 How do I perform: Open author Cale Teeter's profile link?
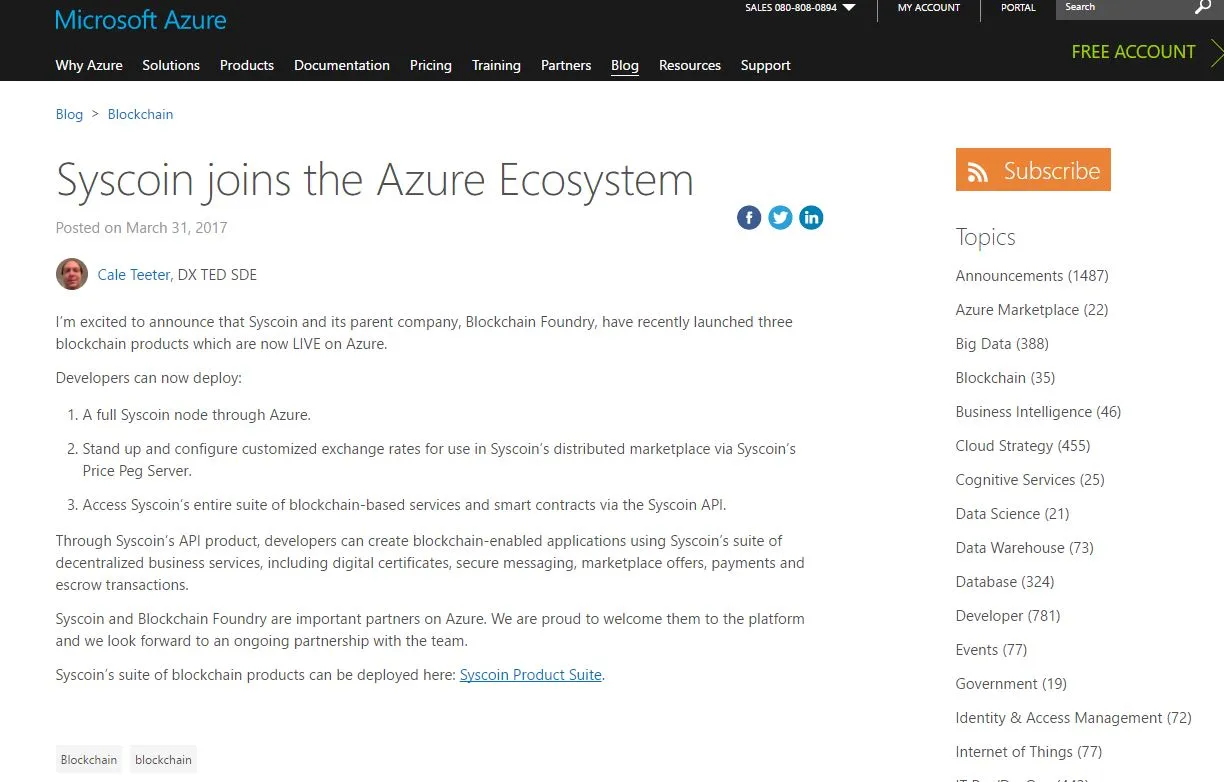[134, 274]
